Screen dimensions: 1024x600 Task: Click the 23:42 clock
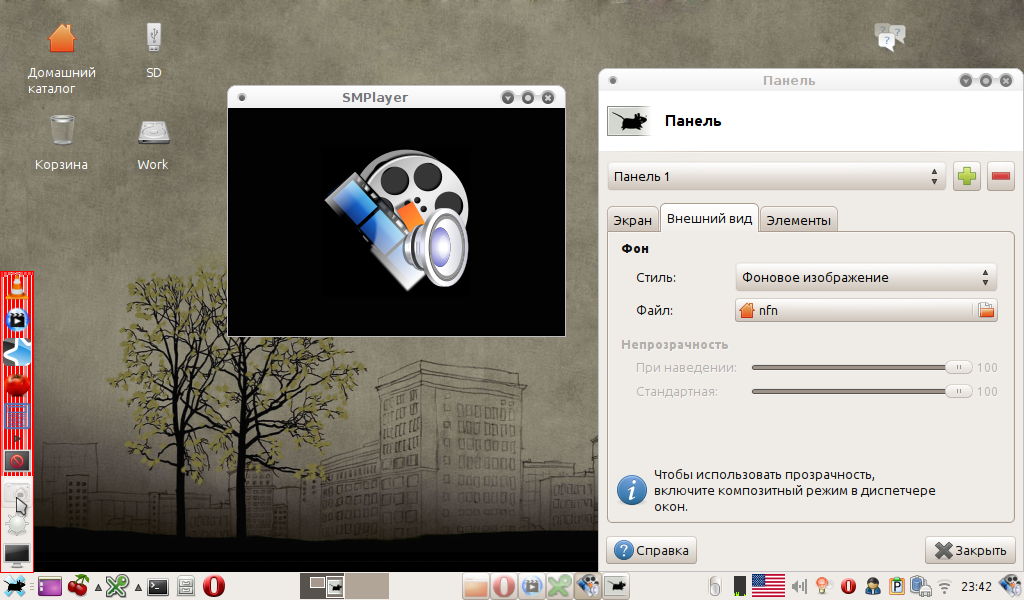(976, 587)
